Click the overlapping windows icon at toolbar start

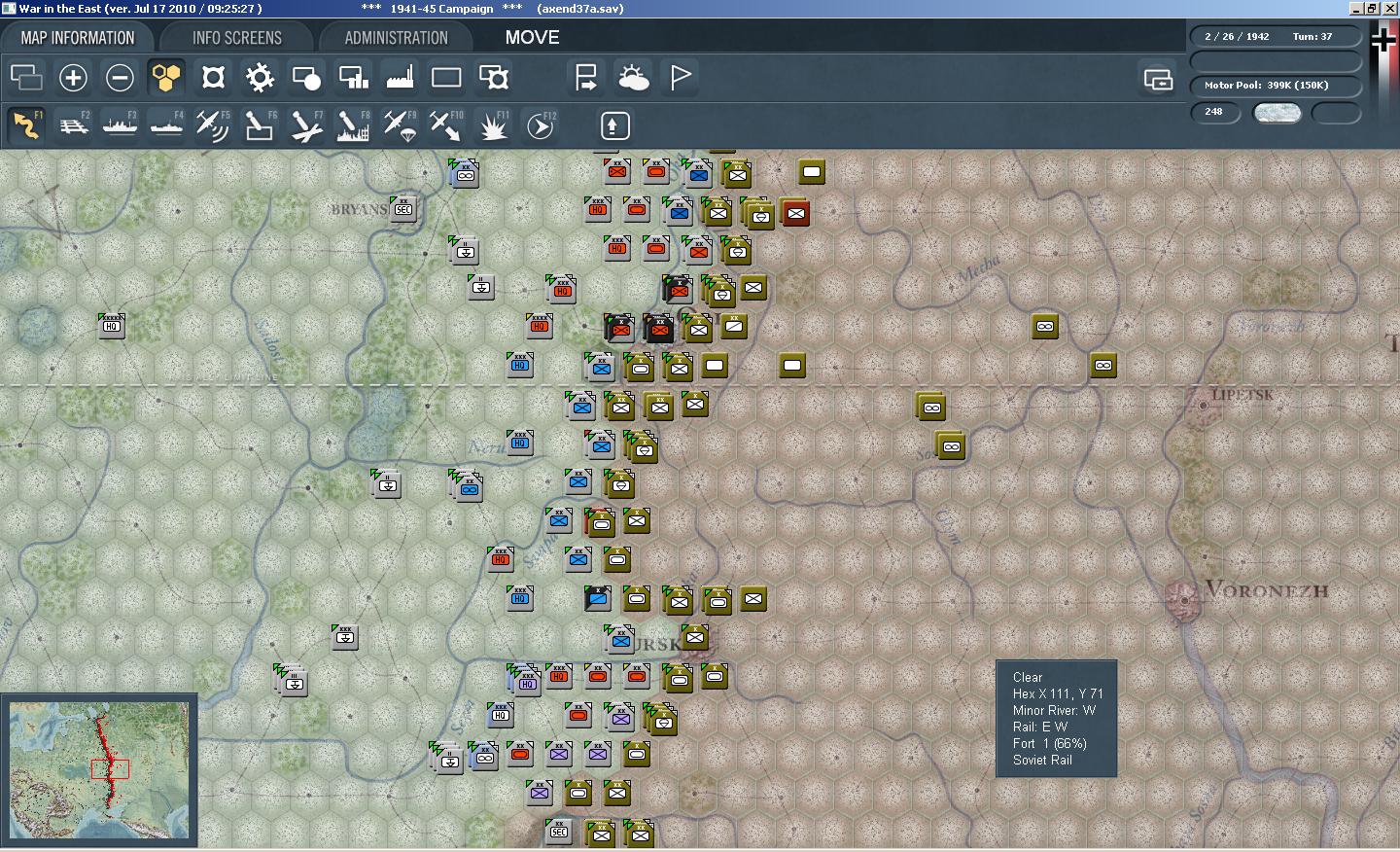26,77
